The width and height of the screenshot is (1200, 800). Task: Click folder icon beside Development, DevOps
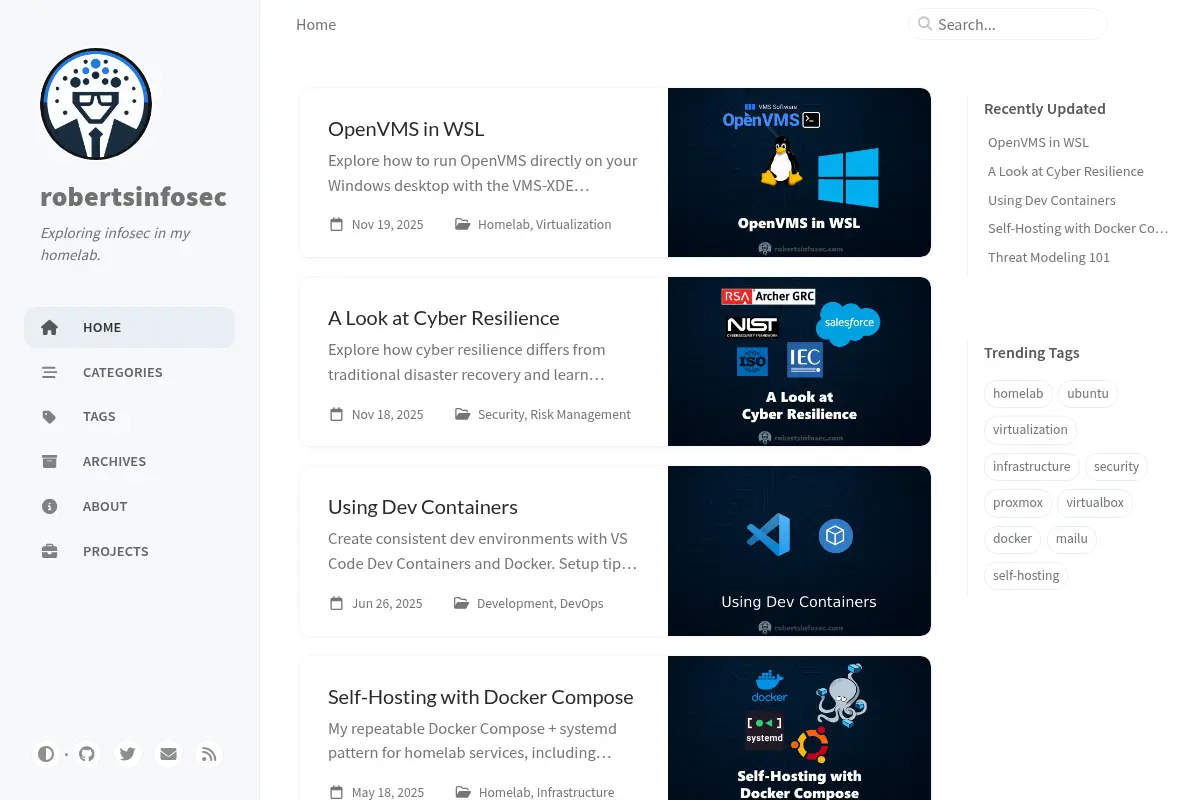(461, 603)
